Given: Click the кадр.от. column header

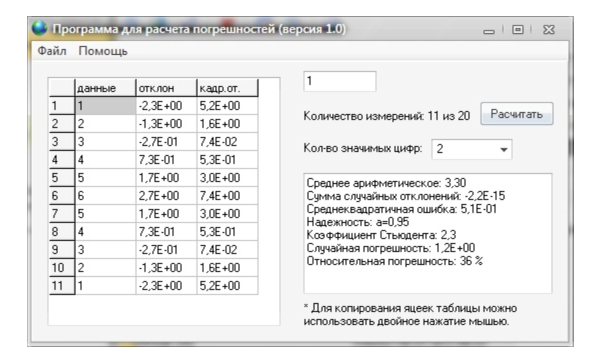Looking at the screenshot, I should pyautogui.click(x=227, y=88).
